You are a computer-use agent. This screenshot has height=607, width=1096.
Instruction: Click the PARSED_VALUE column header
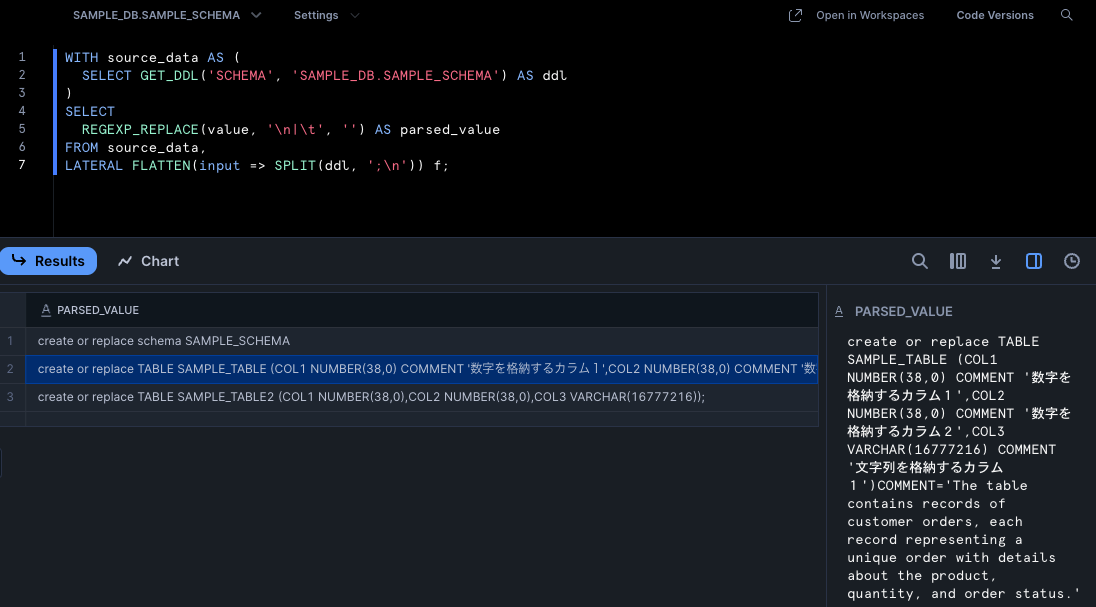tap(421, 310)
